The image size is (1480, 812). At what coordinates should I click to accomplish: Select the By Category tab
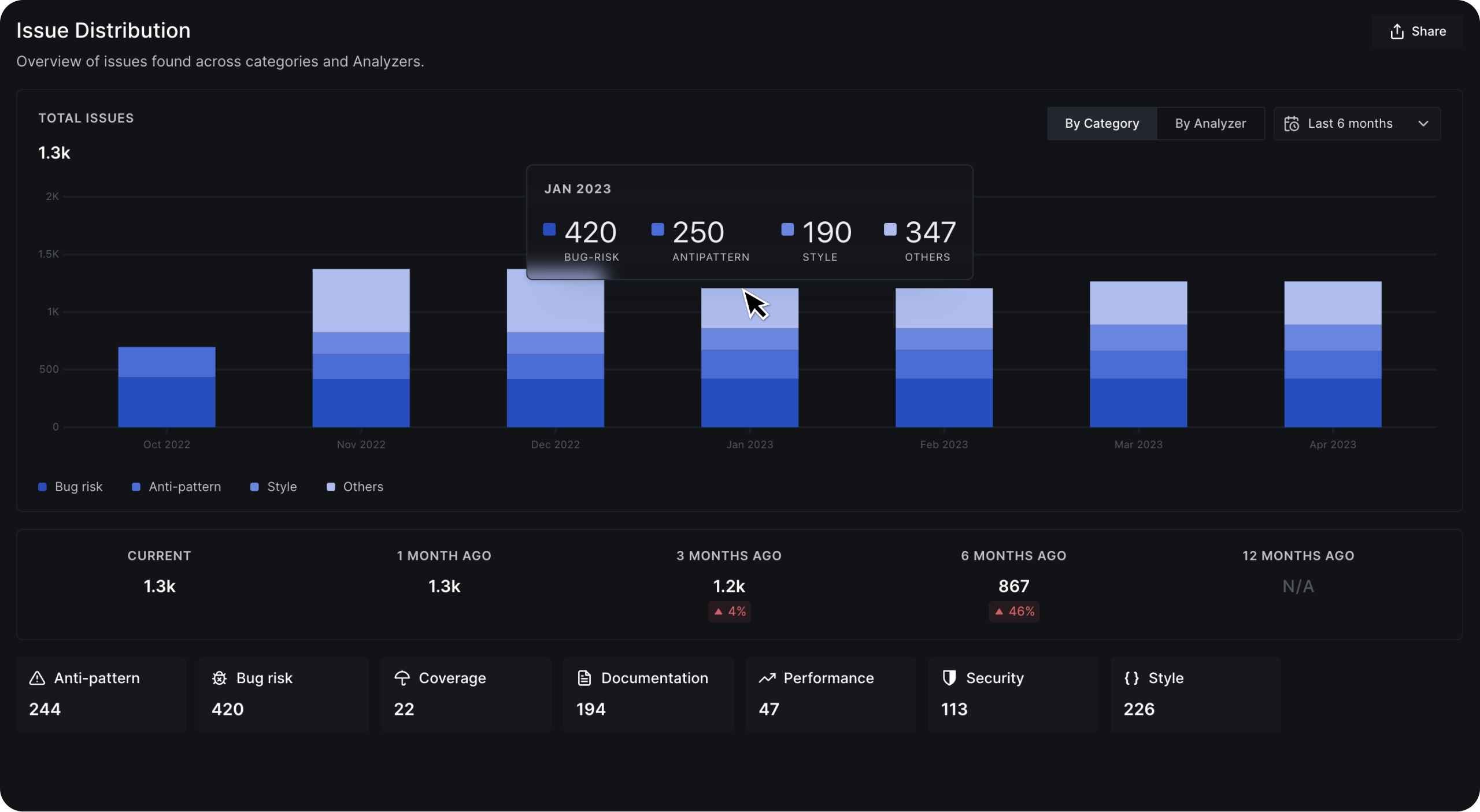1102,124
